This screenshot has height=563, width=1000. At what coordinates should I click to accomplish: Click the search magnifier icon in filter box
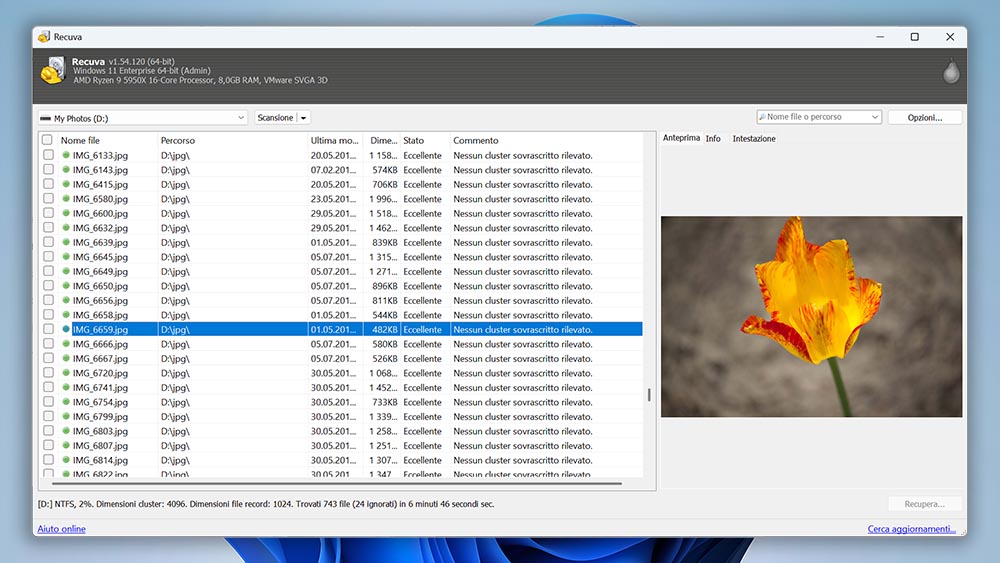click(x=762, y=117)
